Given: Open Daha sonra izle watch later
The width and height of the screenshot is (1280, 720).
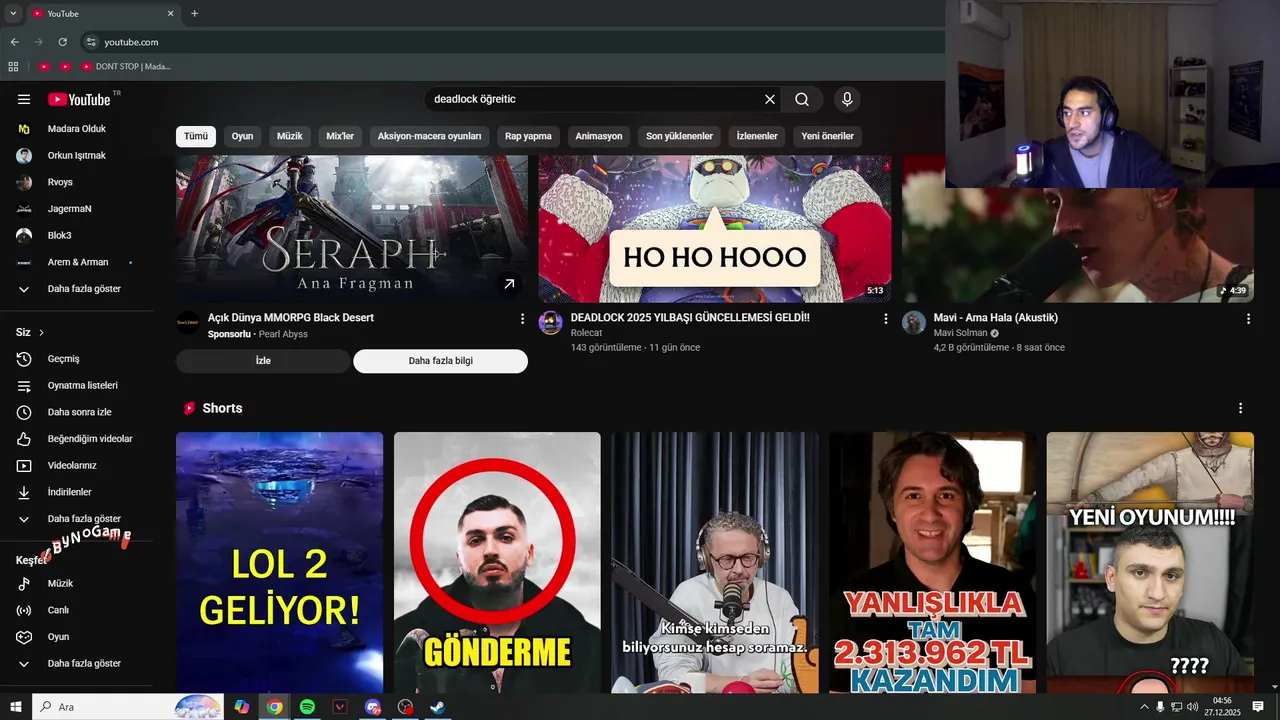Looking at the screenshot, I should [x=80, y=412].
